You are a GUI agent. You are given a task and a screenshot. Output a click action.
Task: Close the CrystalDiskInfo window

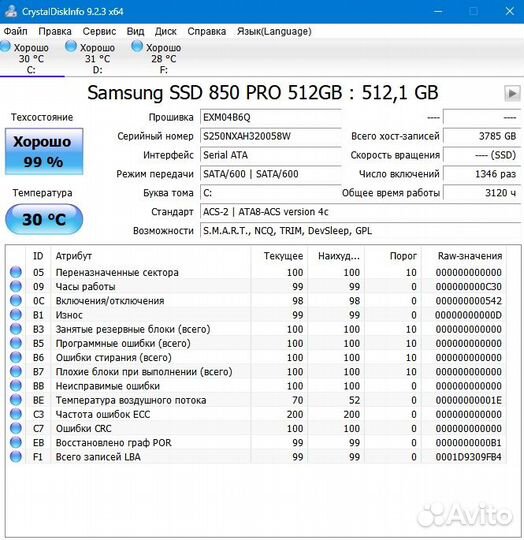(510, 11)
